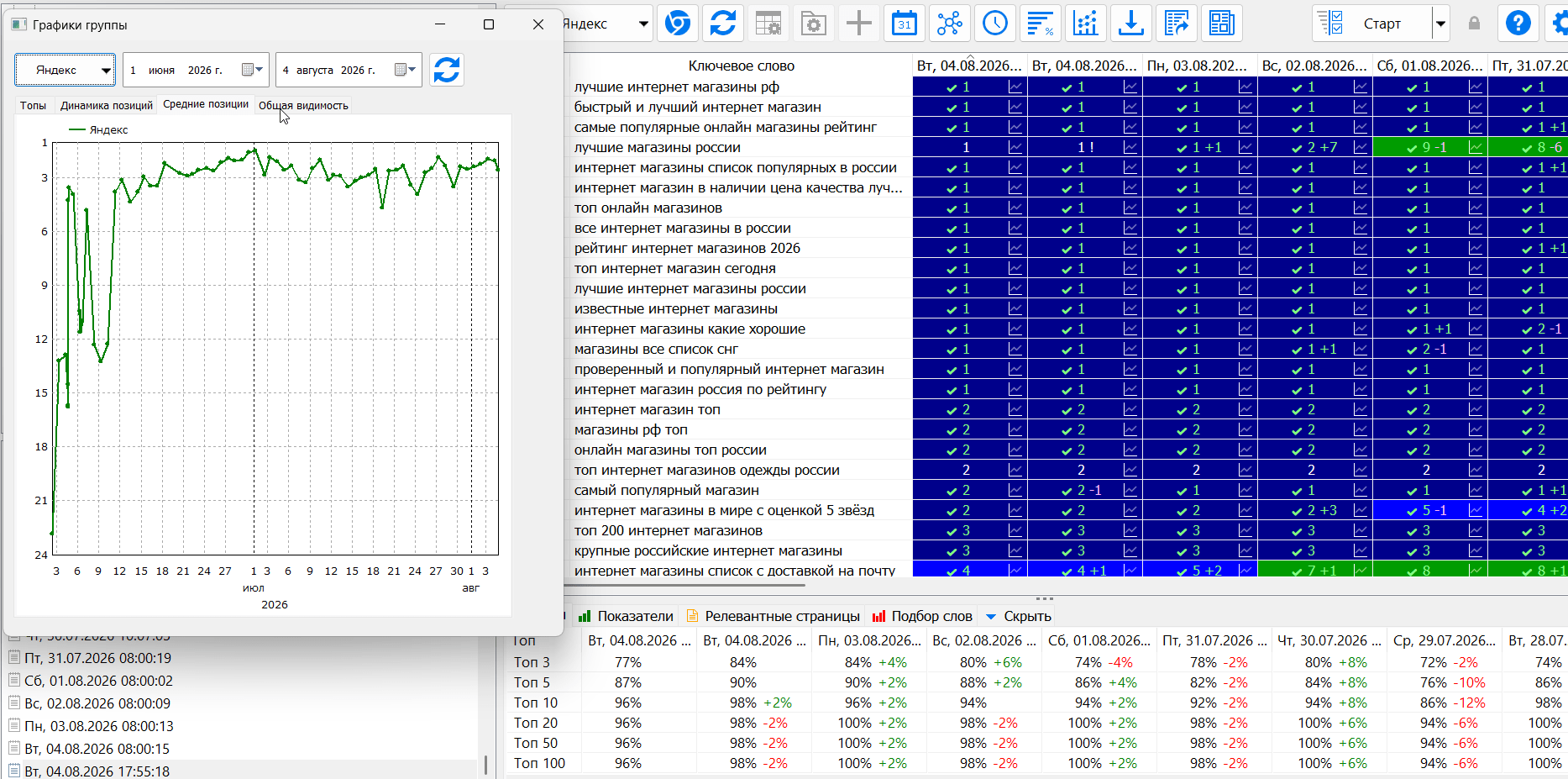Open the network clustering toolbar icon

coord(950,24)
